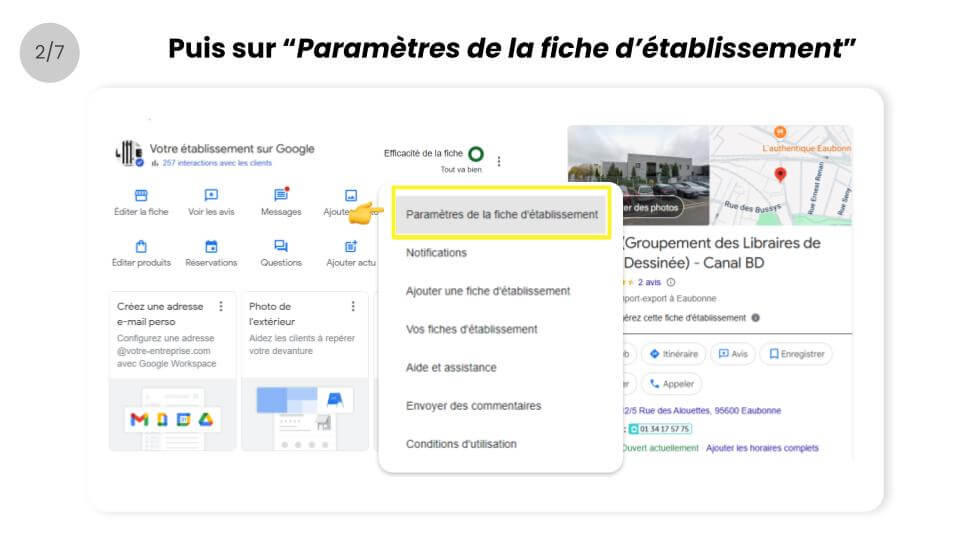Click 'Tout va bien' status text
Screen dimensions: 960x540
461,170
